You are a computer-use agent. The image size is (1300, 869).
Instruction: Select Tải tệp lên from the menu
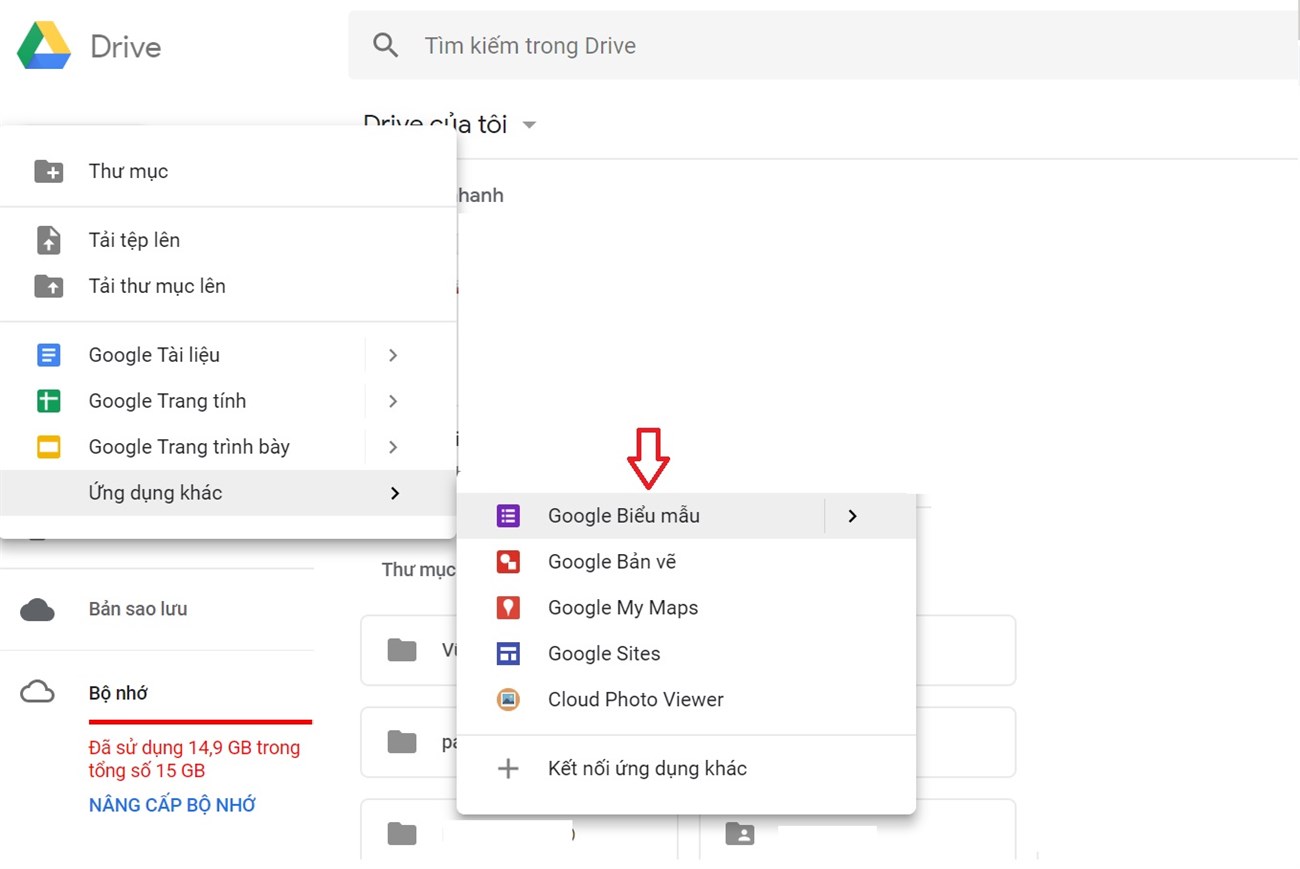tap(134, 239)
